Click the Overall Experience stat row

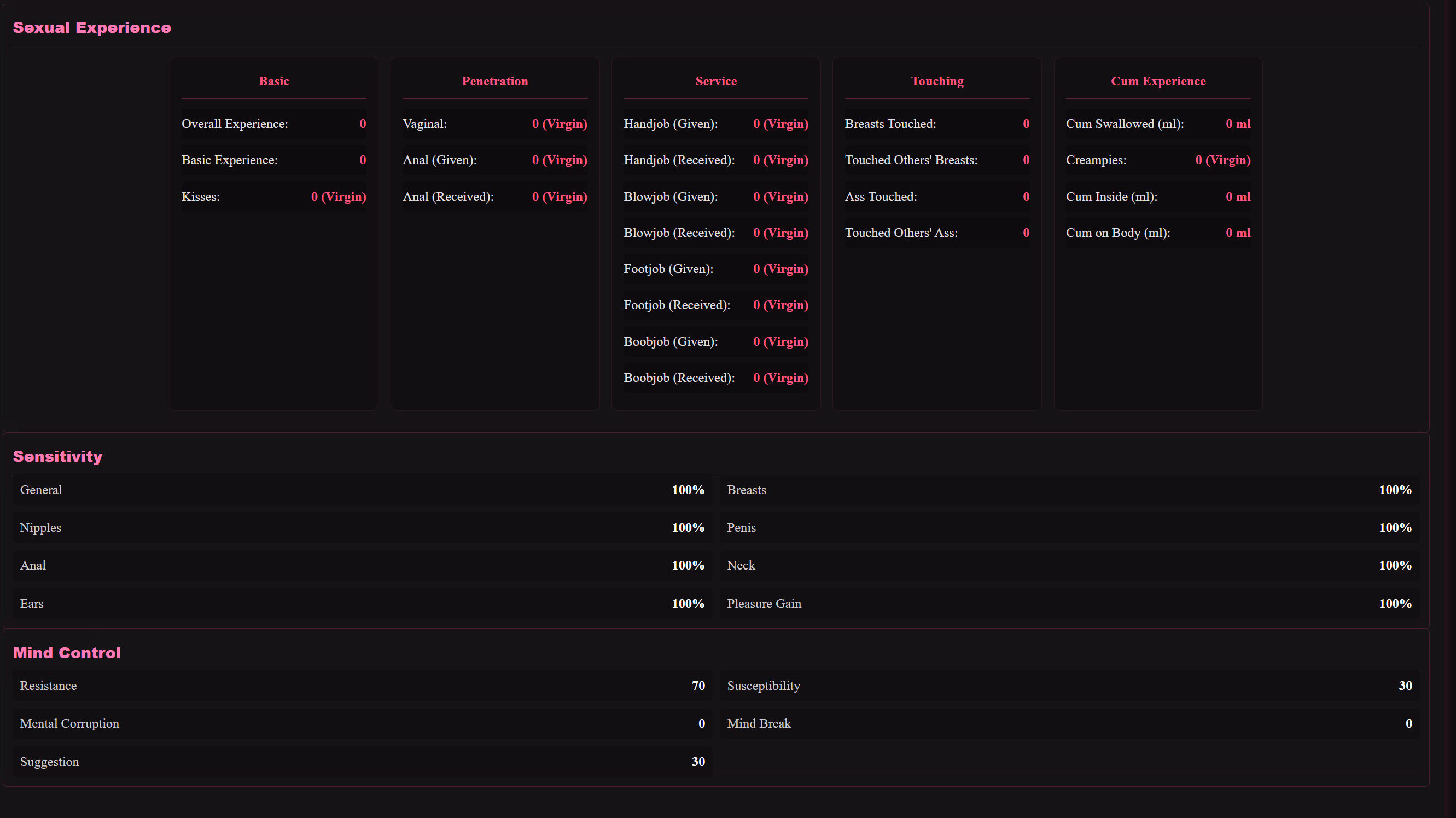[x=273, y=124]
